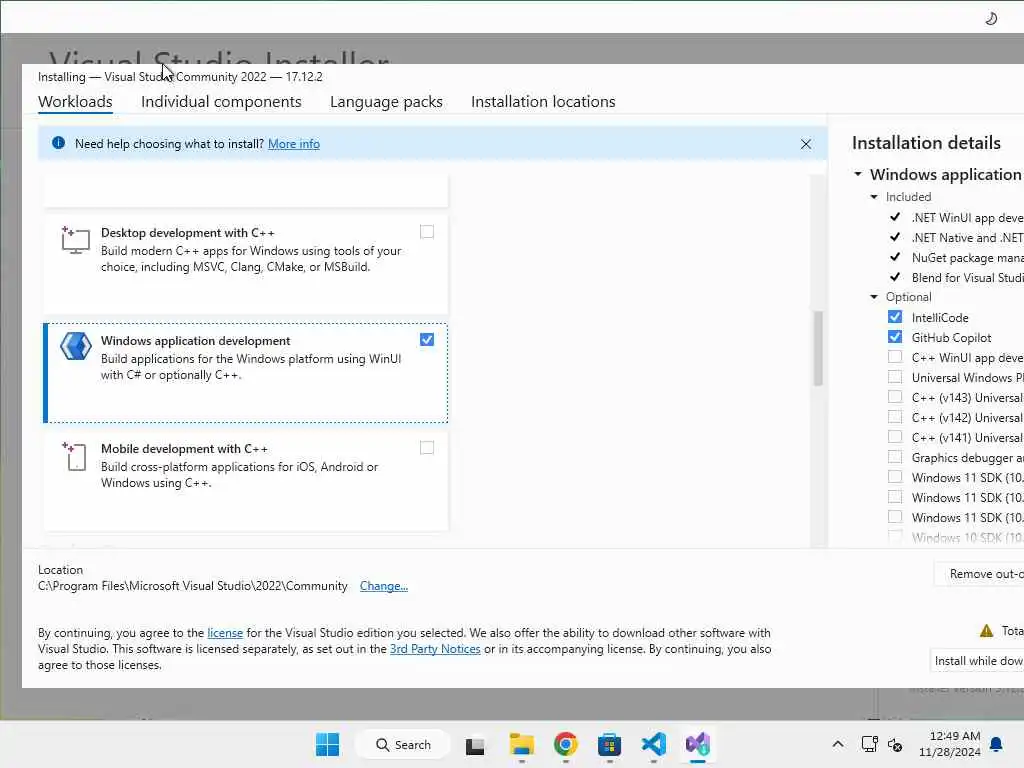Open the taskbar clock and date

click(950, 744)
